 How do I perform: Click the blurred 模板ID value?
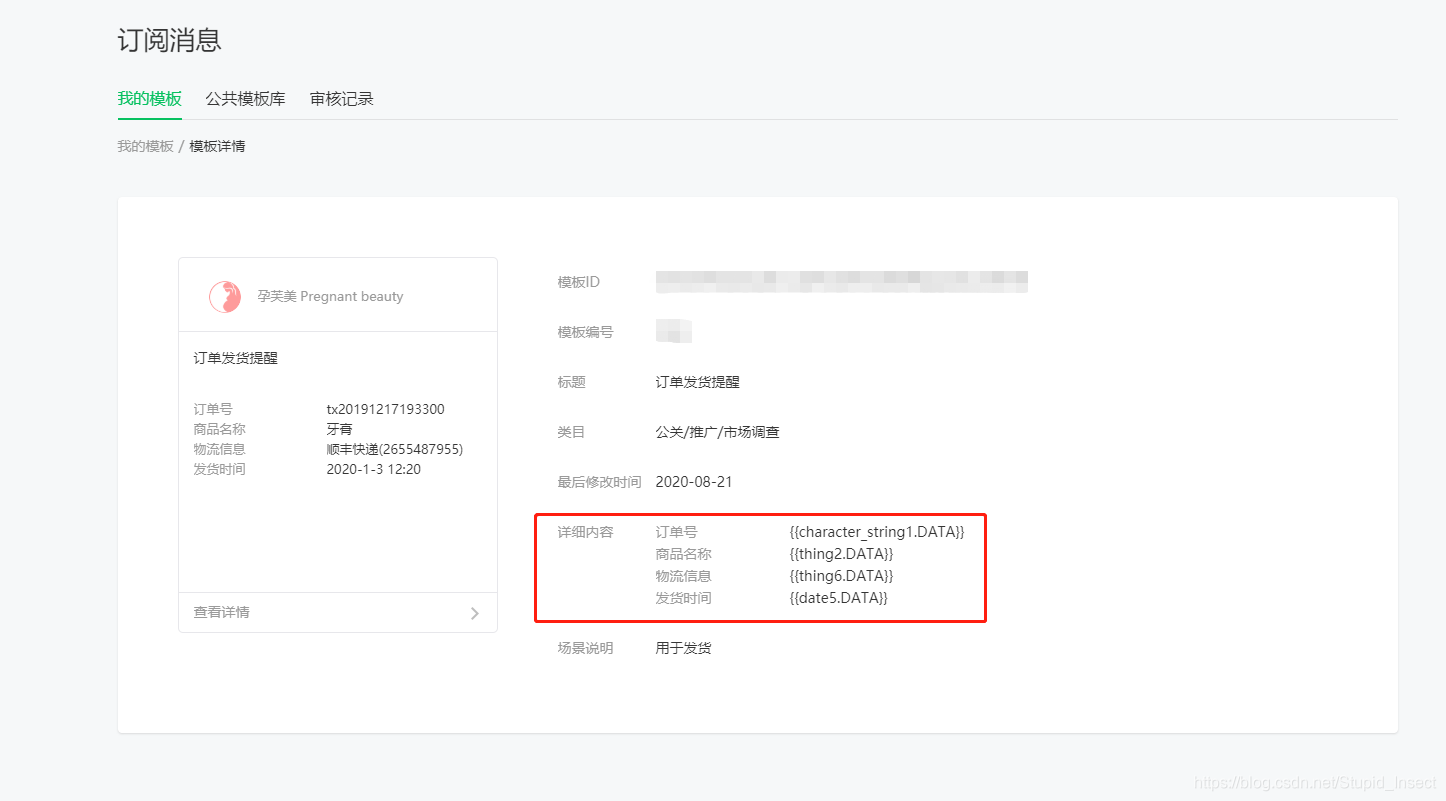coord(841,281)
